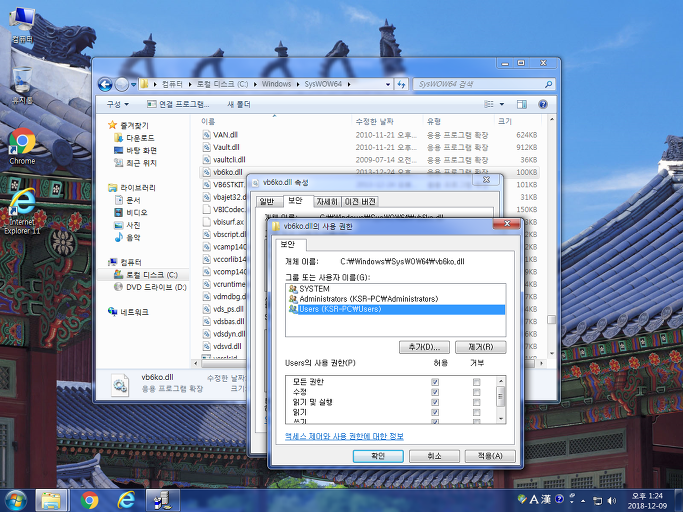Toggle Allow checkbox for 모든 권한
The height and width of the screenshot is (512, 683).
(x=435, y=382)
